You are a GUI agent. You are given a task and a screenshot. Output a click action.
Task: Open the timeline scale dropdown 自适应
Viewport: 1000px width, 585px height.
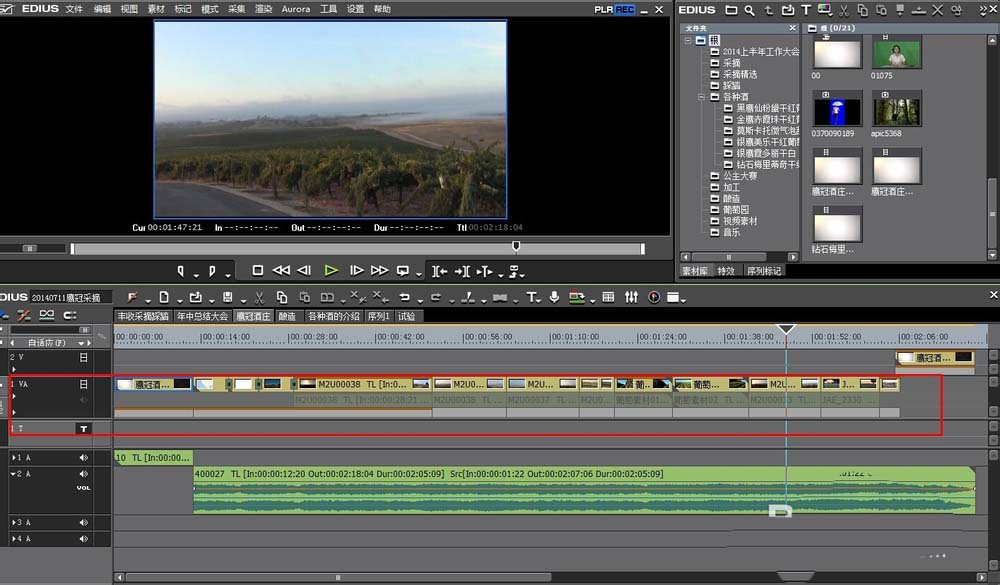click(81, 343)
